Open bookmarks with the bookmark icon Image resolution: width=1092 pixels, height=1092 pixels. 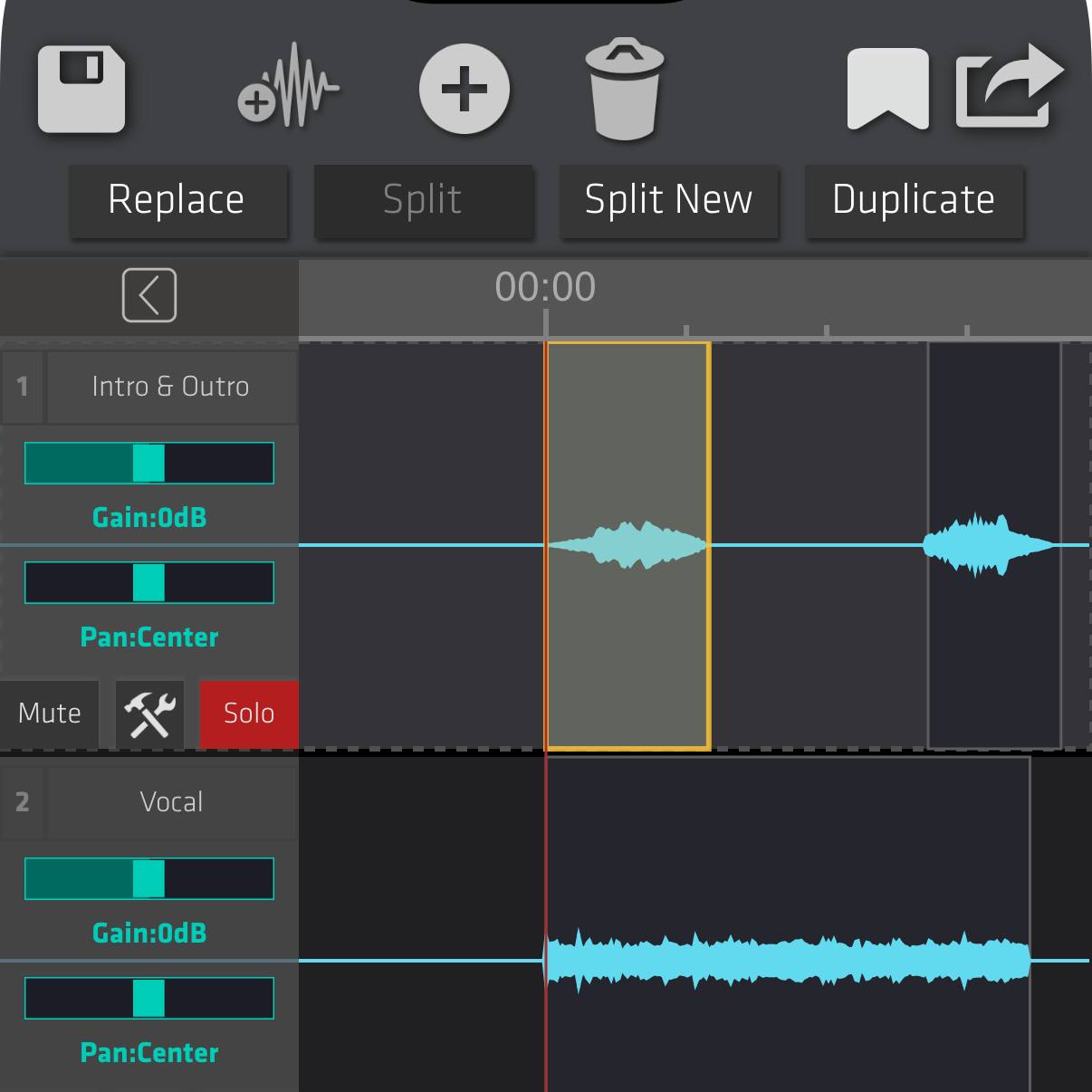(887, 89)
